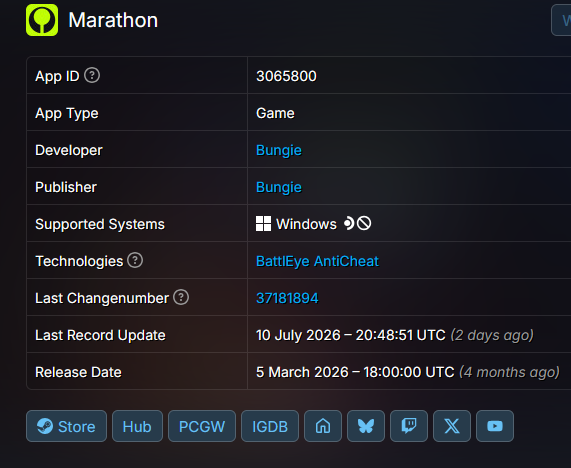
Task: Open the Bluesky butterfly link
Action: [366, 426]
